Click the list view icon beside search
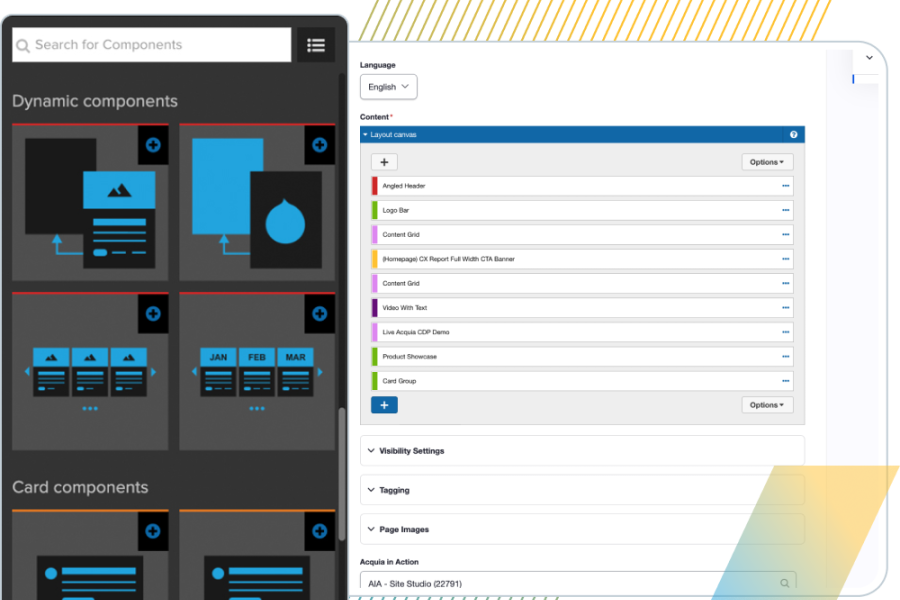This screenshot has height=600, width=900. (316, 45)
